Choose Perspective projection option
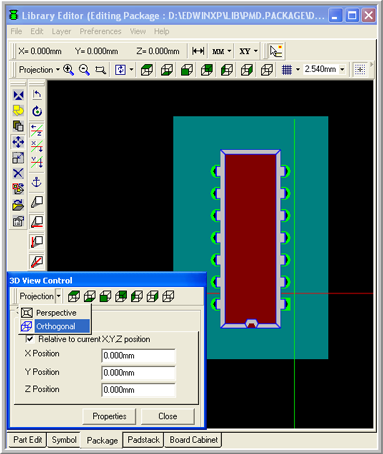The height and width of the screenshot is (454, 383). (x=56, y=313)
